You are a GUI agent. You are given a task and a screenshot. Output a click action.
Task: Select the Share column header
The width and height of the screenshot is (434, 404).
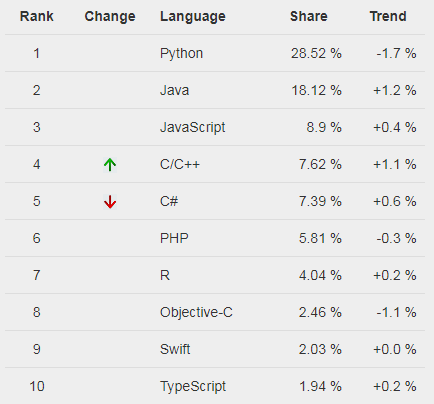tap(309, 16)
